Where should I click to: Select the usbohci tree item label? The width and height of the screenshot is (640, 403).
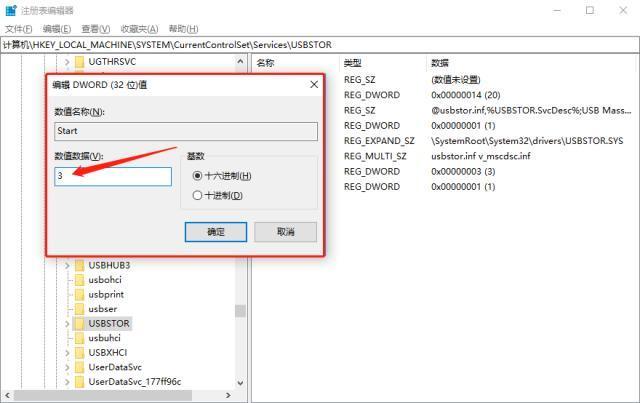(105, 280)
